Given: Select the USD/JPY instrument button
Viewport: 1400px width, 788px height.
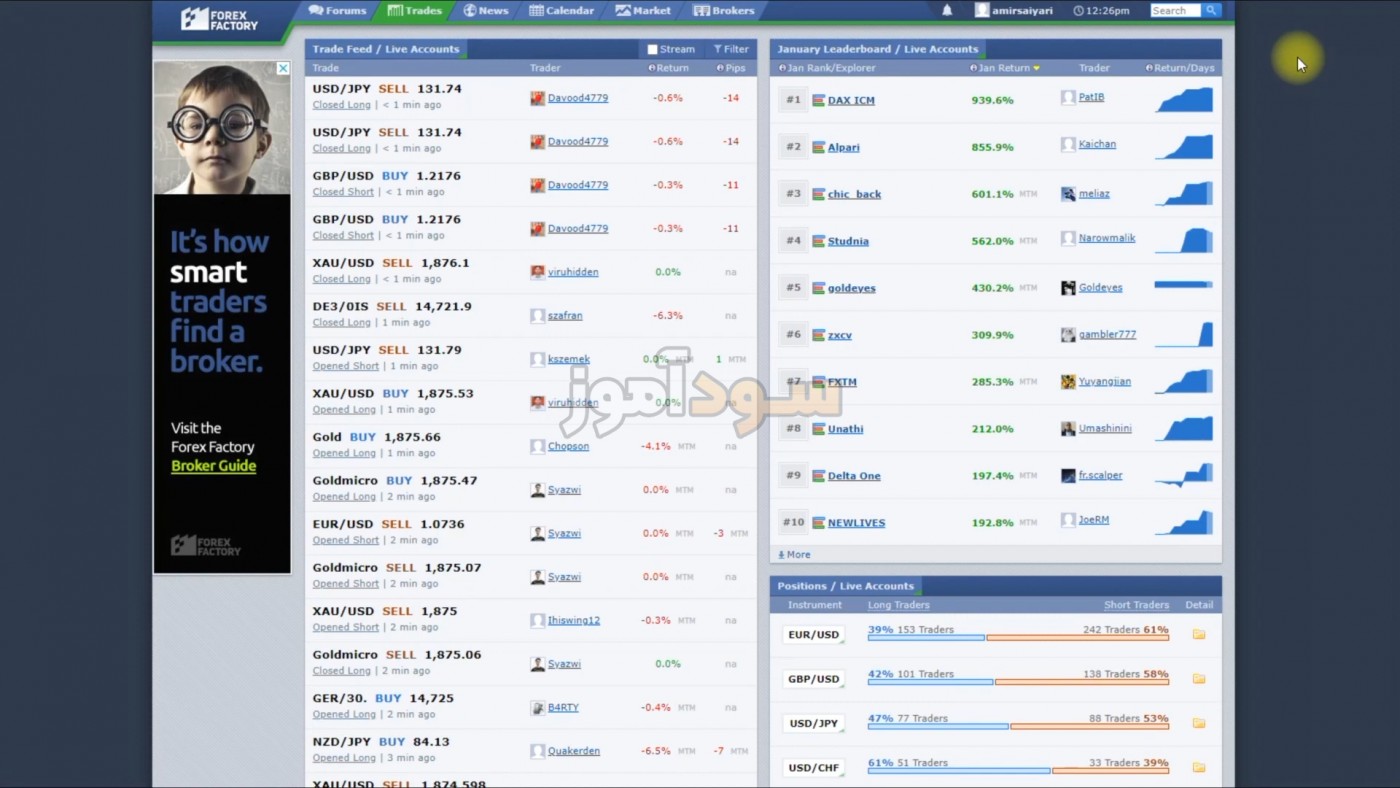Looking at the screenshot, I should click(x=813, y=723).
